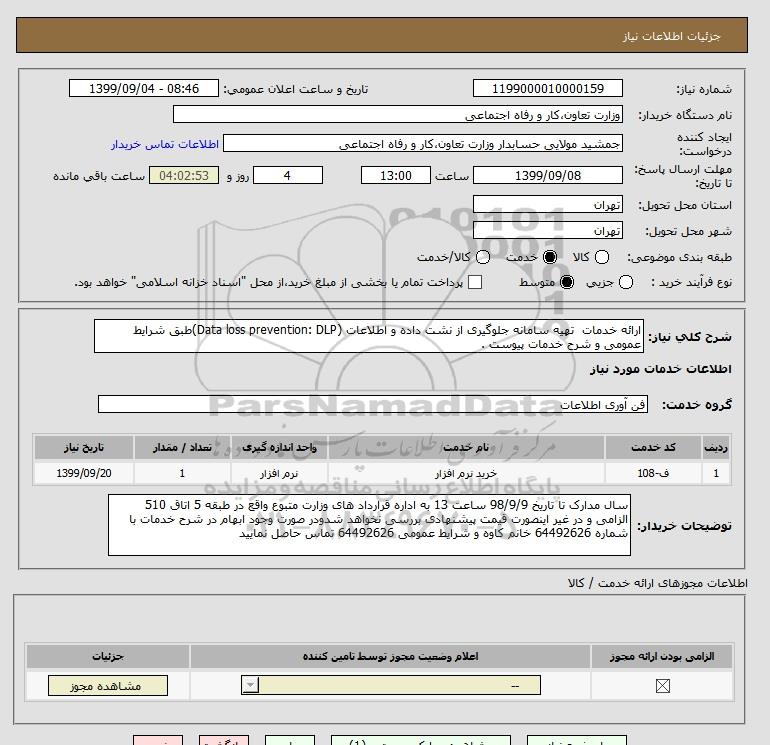770x745 pixels.
Task: Click the شرح کلی نیاز description box
Action: (369, 336)
